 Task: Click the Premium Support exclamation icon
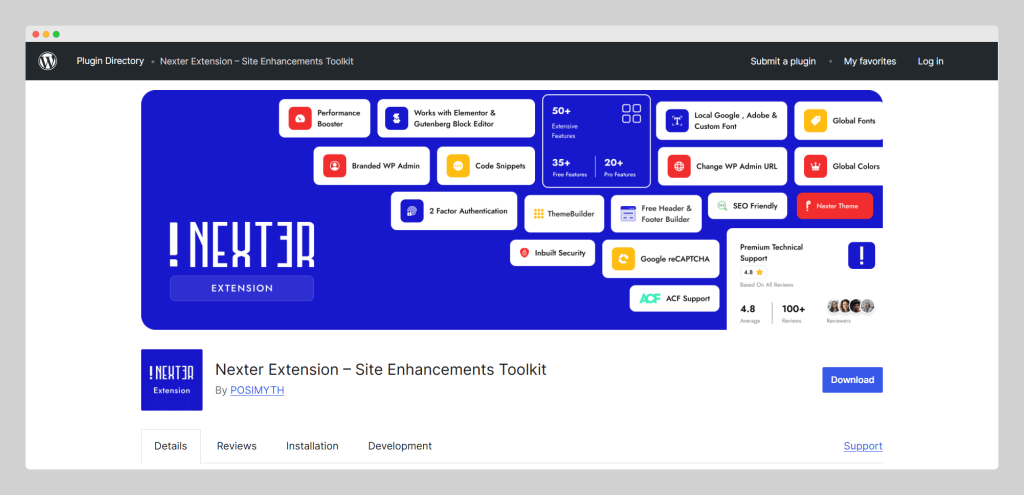[x=861, y=255]
